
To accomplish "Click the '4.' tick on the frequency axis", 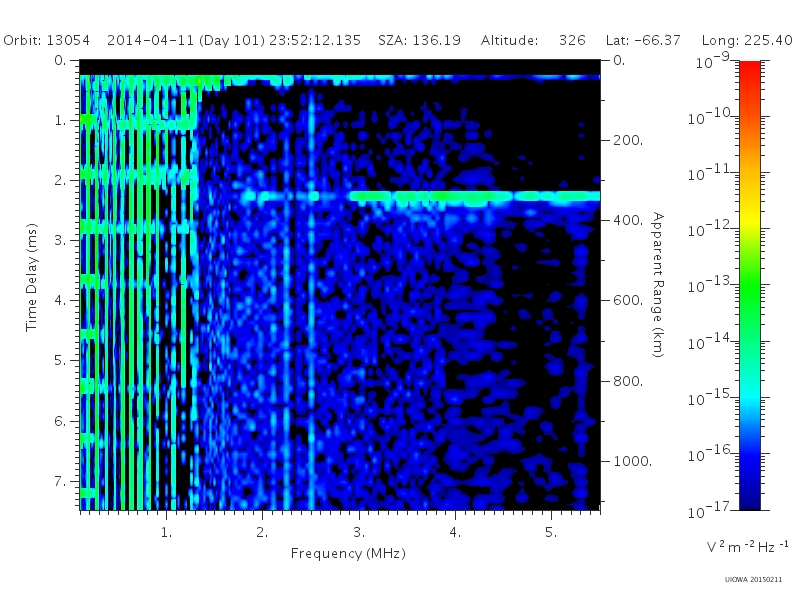I will [x=455, y=533].
